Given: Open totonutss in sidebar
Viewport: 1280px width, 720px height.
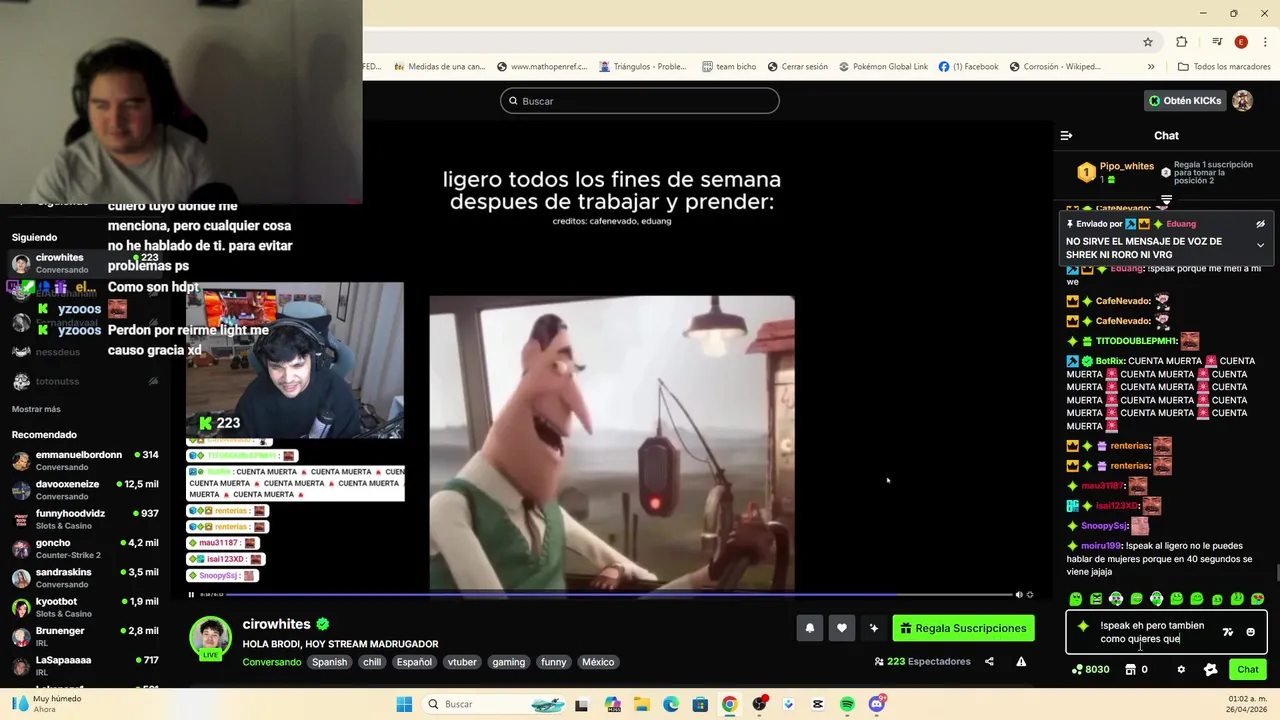Looking at the screenshot, I should click(85, 381).
